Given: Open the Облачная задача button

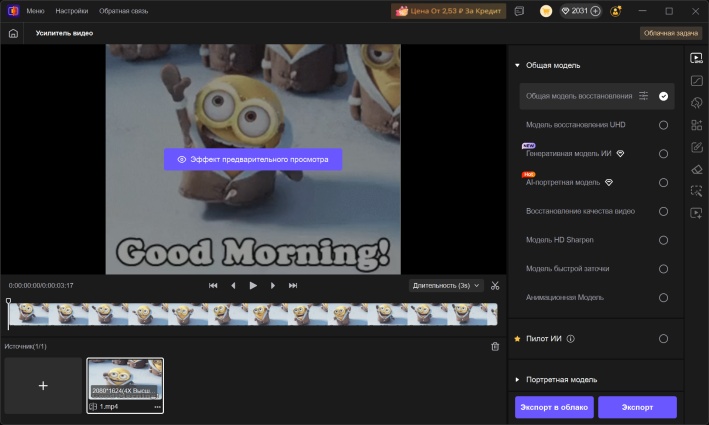Looking at the screenshot, I should pyautogui.click(x=671, y=33).
